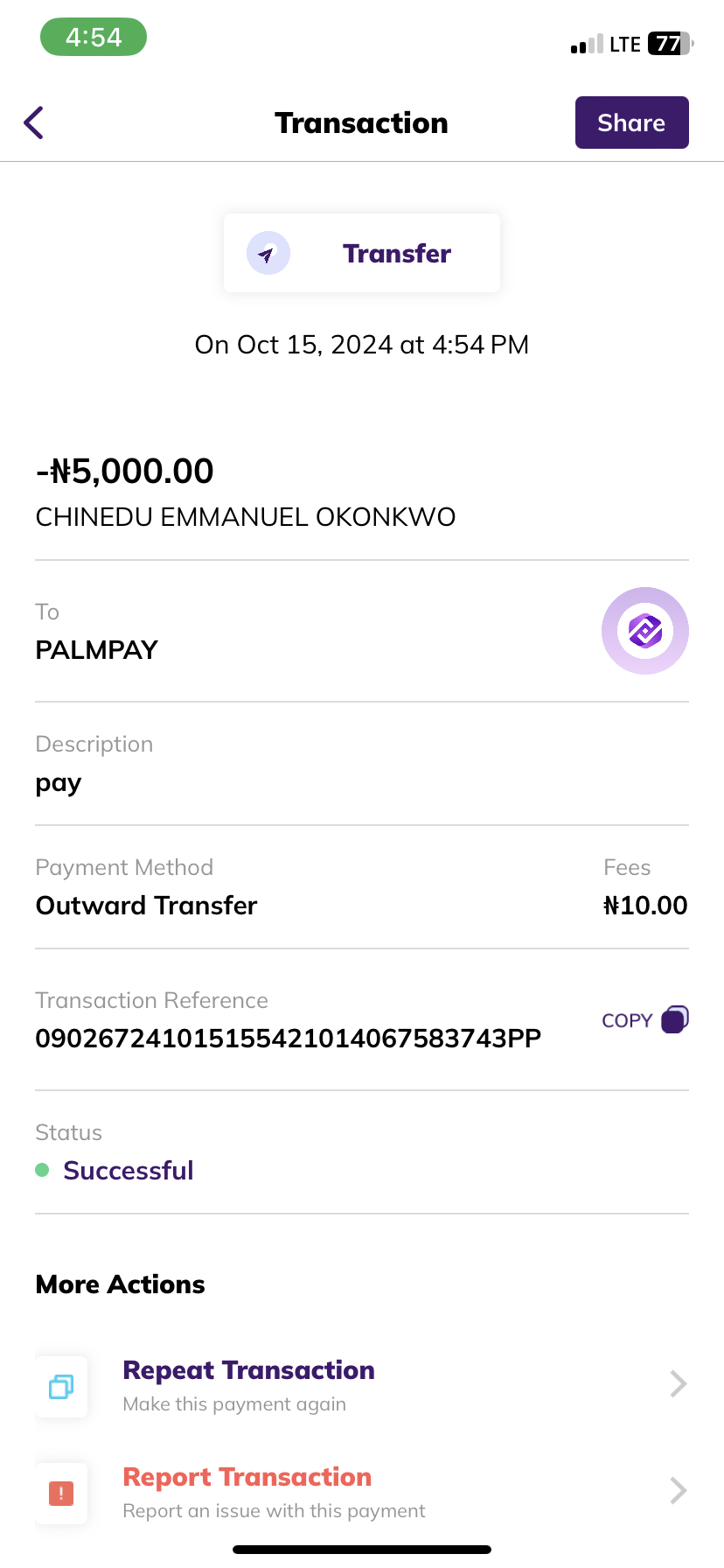Tap the Repeat Transaction icon
This screenshot has width=724, height=1568.
[61, 1387]
